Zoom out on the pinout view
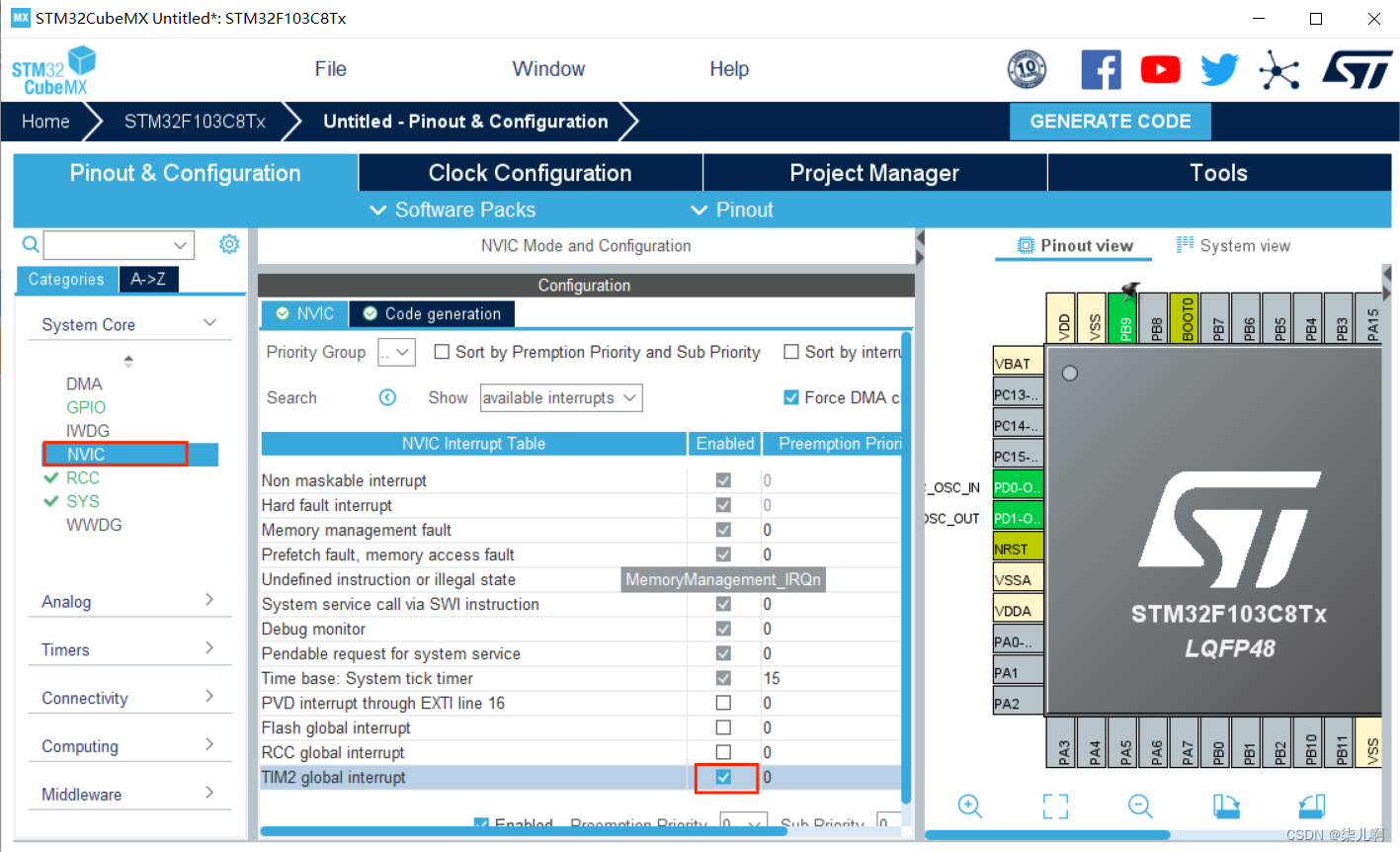The width and height of the screenshot is (1400, 852). pyautogui.click(x=1140, y=807)
